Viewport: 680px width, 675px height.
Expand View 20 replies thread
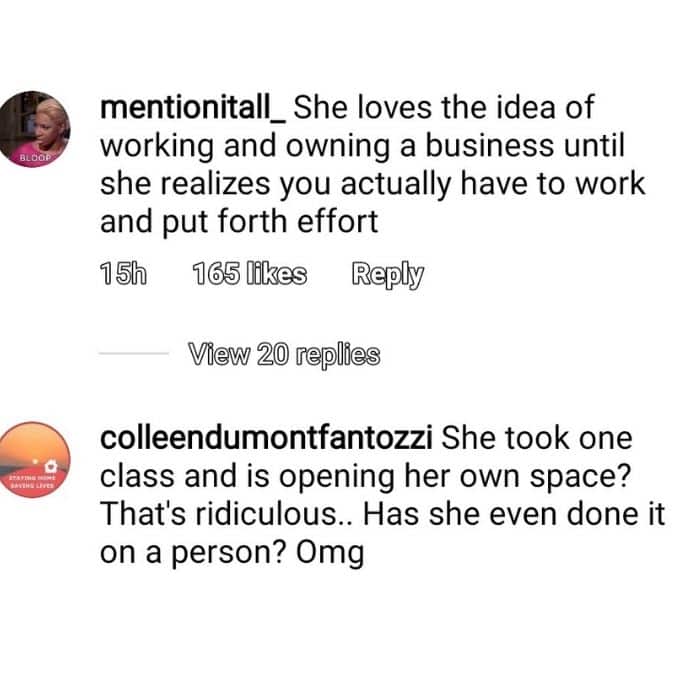(x=284, y=355)
